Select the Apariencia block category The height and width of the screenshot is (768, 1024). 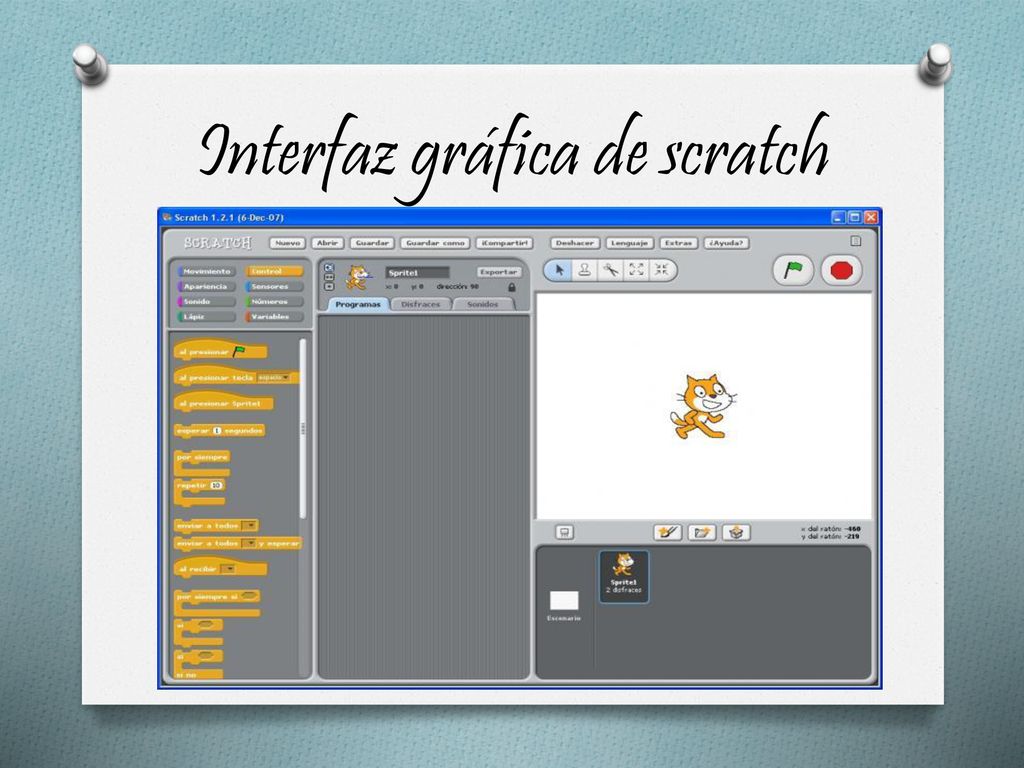206,286
